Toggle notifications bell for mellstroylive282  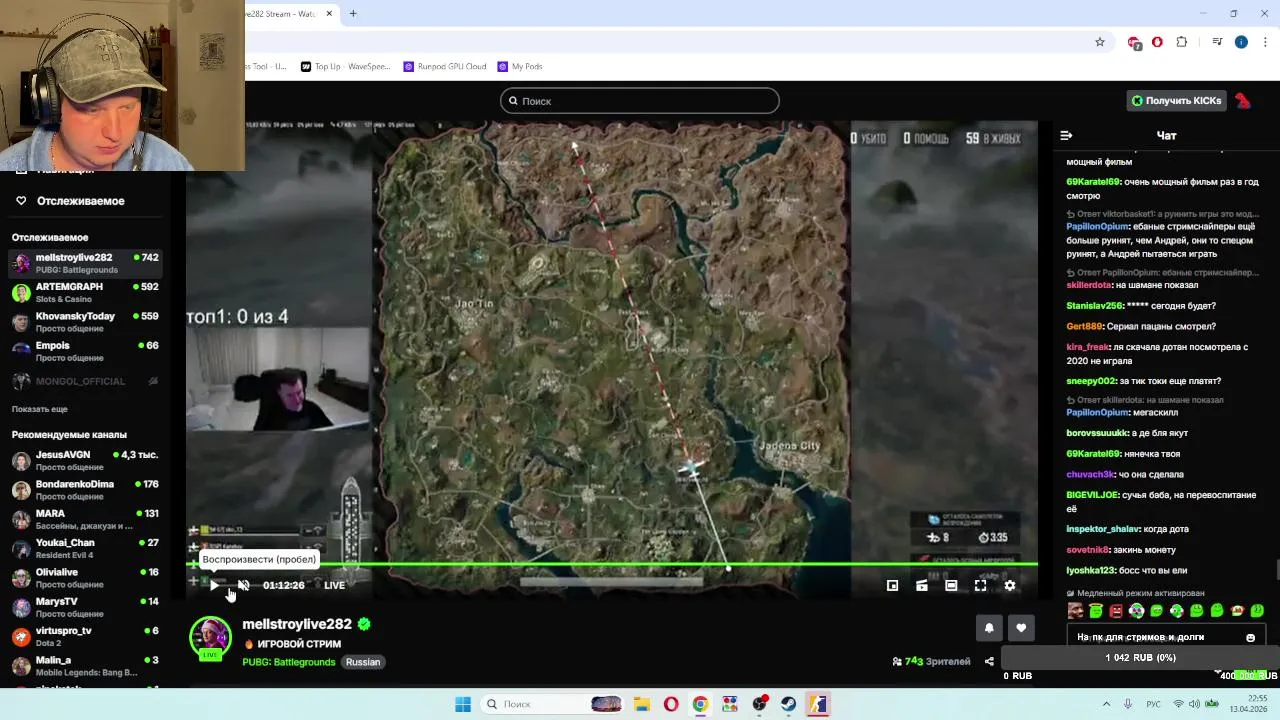point(989,628)
